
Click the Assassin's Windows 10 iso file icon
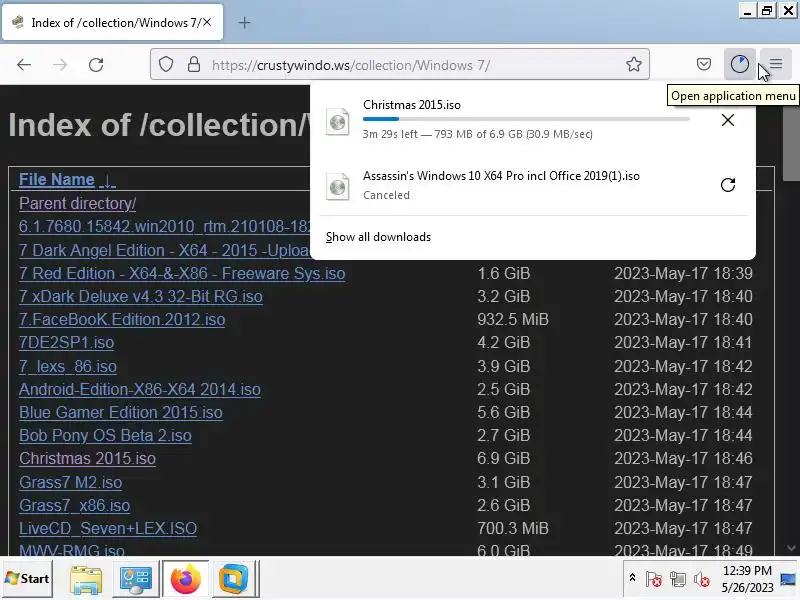pyautogui.click(x=338, y=186)
